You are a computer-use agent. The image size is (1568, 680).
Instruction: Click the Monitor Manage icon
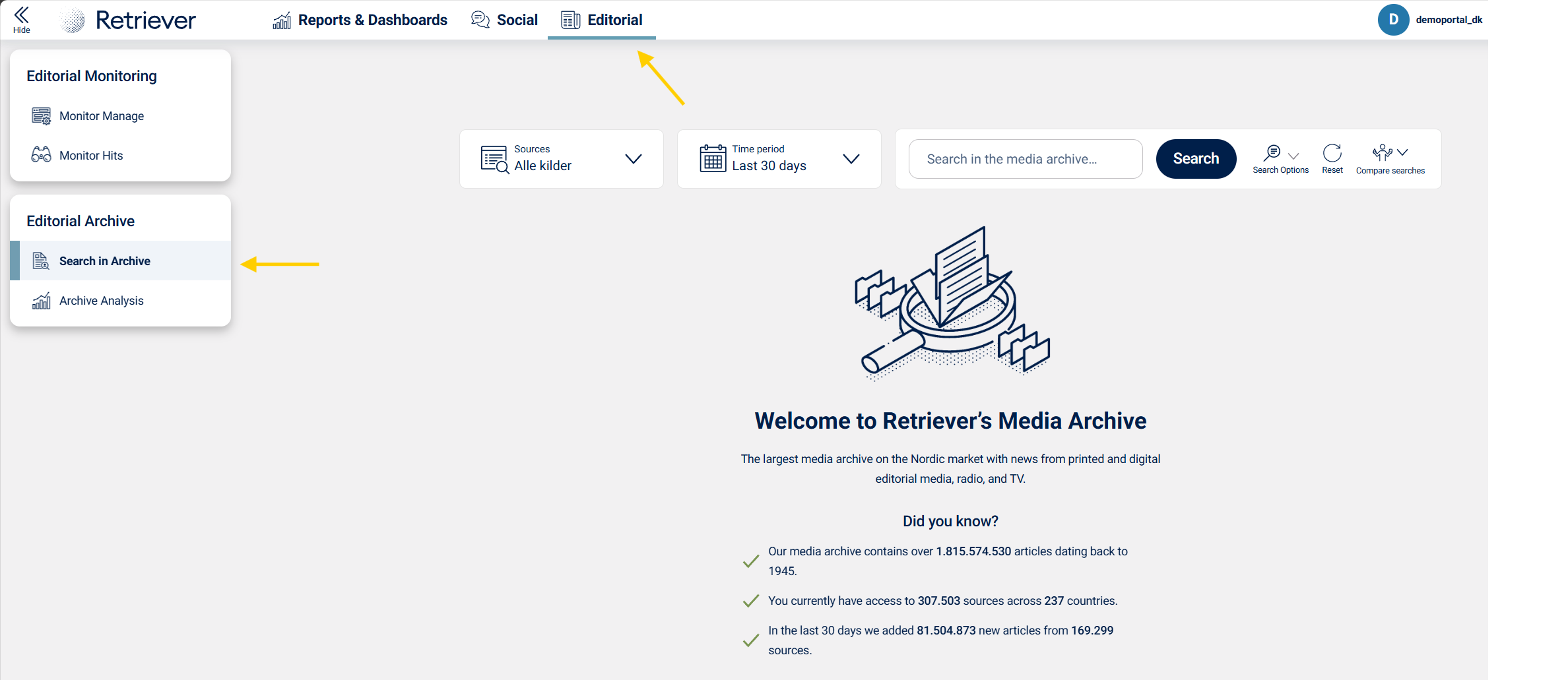point(41,116)
